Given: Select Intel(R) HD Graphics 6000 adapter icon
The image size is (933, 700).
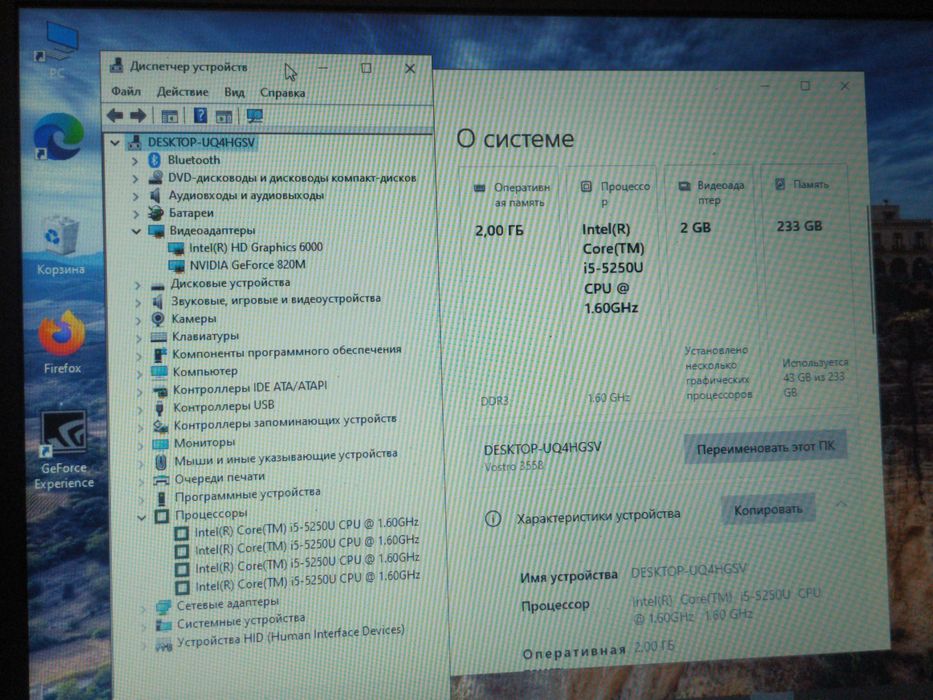Looking at the screenshot, I should pos(176,248).
